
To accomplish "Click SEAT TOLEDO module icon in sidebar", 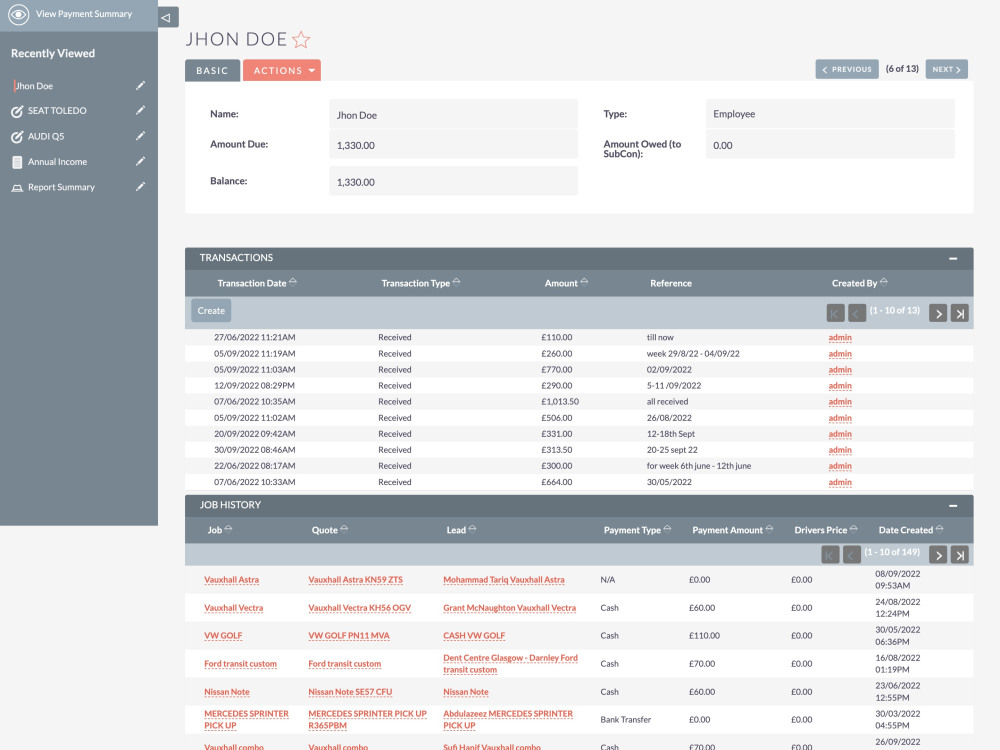I will (x=17, y=112).
